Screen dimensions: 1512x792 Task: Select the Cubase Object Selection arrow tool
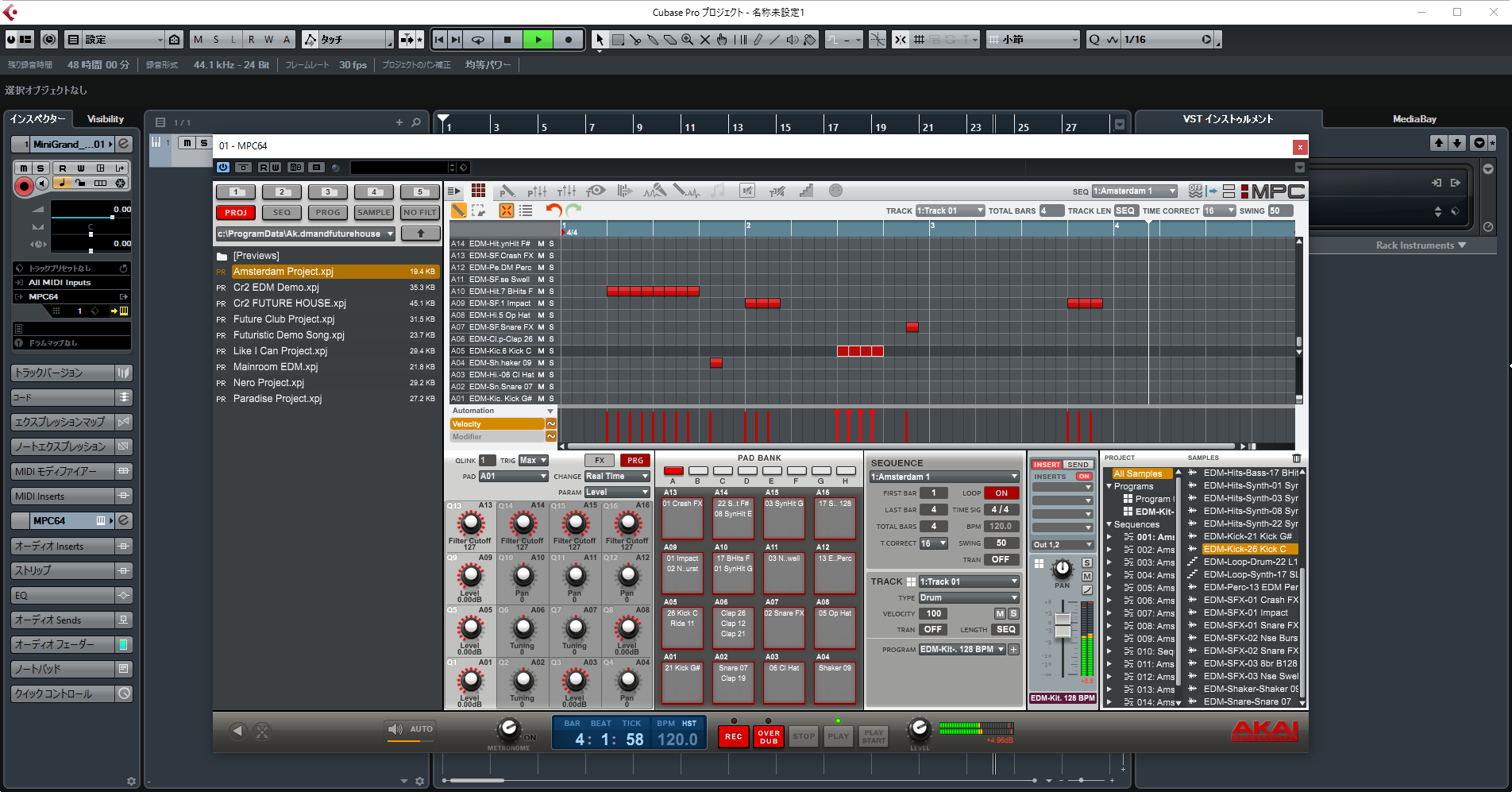pyautogui.click(x=600, y=40)
